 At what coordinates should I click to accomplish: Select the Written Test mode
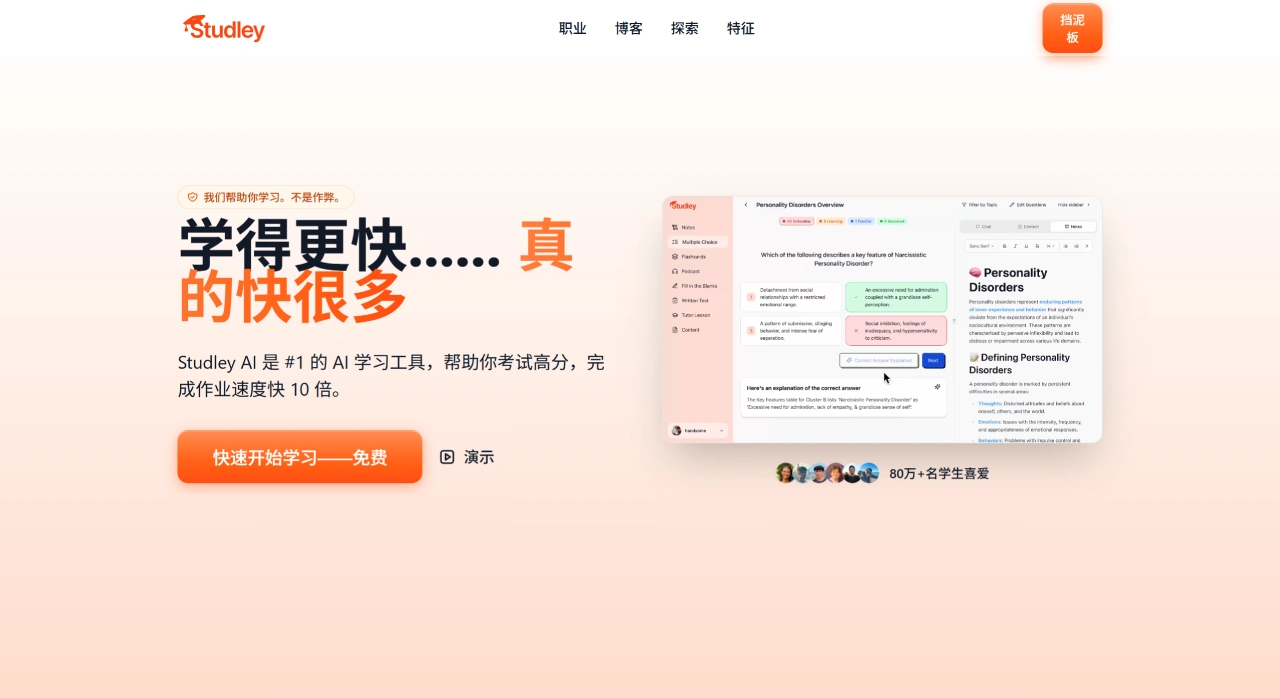(x=695, y=301)
